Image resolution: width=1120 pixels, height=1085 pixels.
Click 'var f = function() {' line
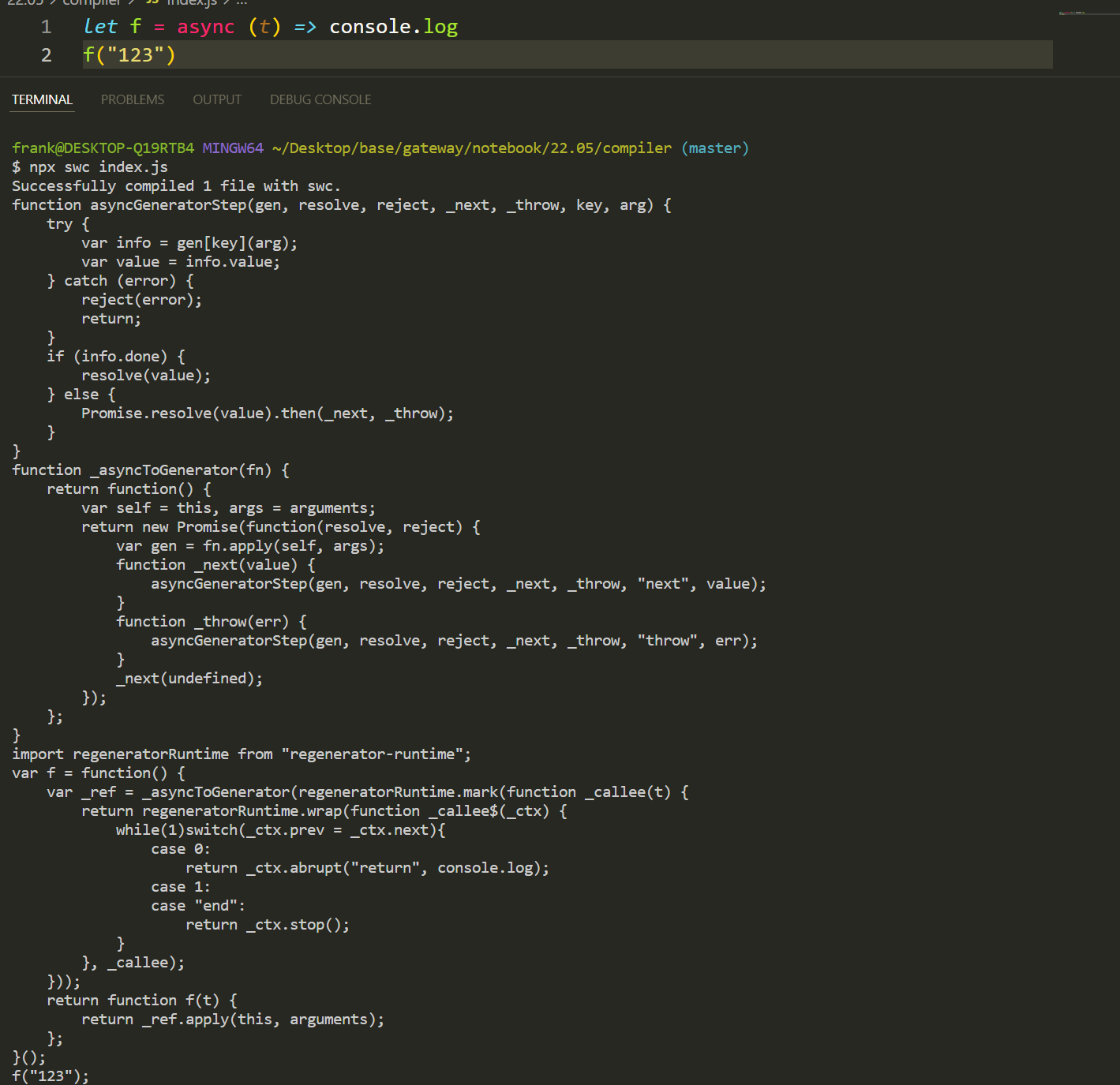click(99, 773)
